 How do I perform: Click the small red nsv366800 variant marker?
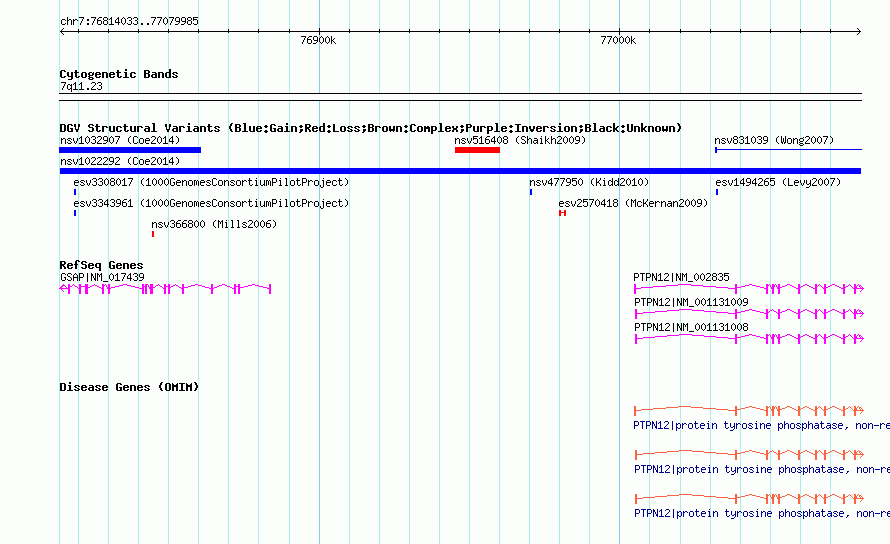click(x=153, y=234)
